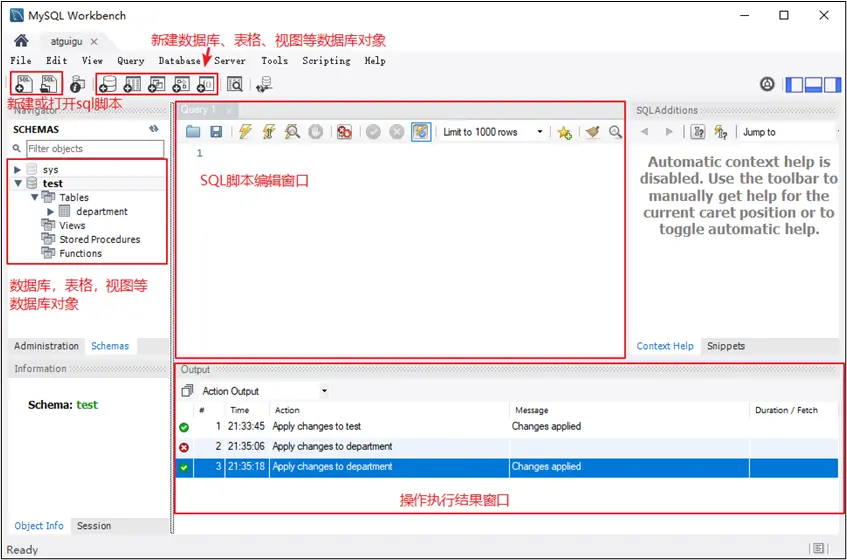Expand the sys schema tree node
Image resolution: width=847 pixels, height=560 pixels.
[x=18, y=170]
